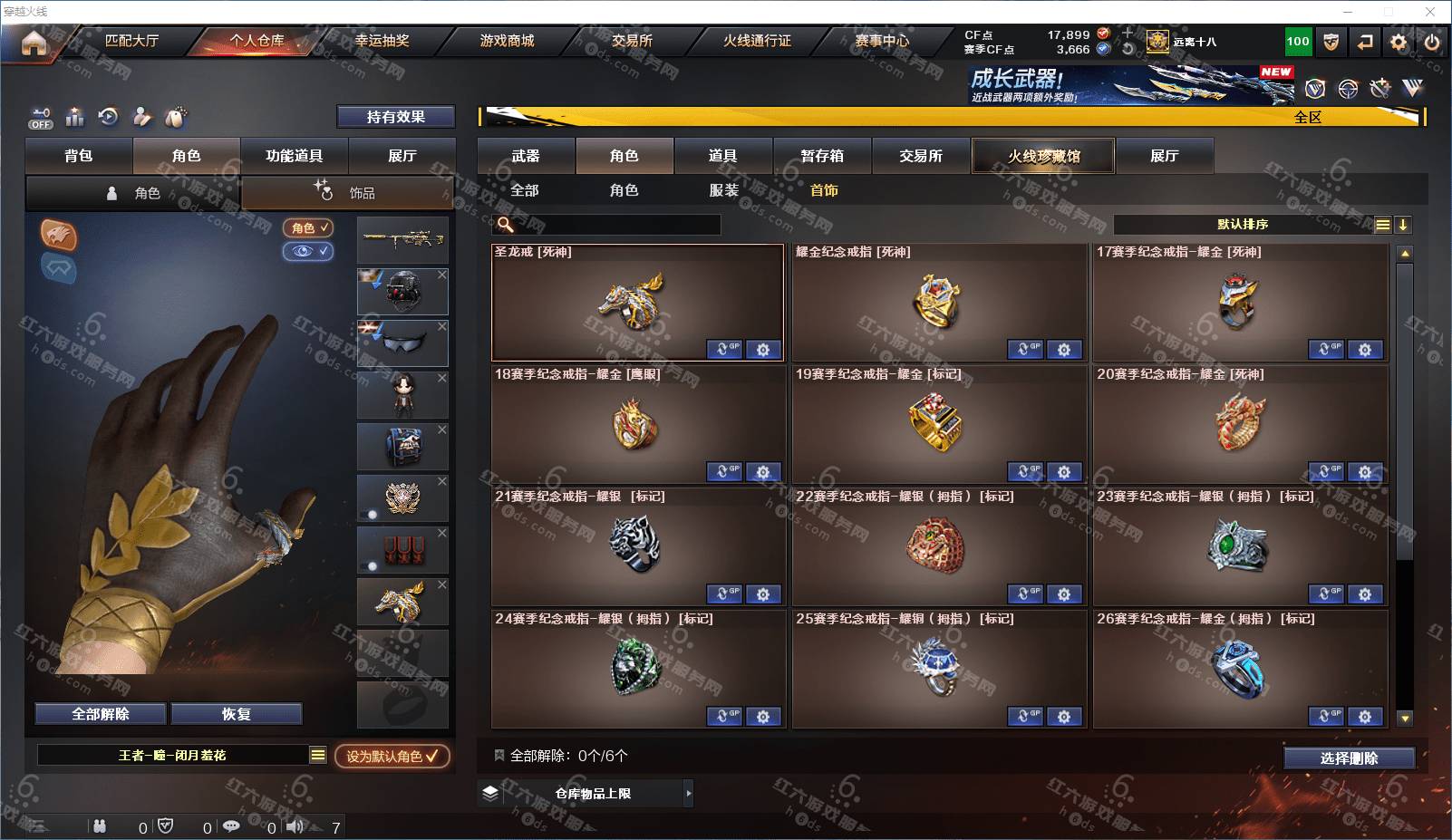Click the refresh icon beside CF points
Viewport: 1452px width, 840px height.
click(1128, 50)
